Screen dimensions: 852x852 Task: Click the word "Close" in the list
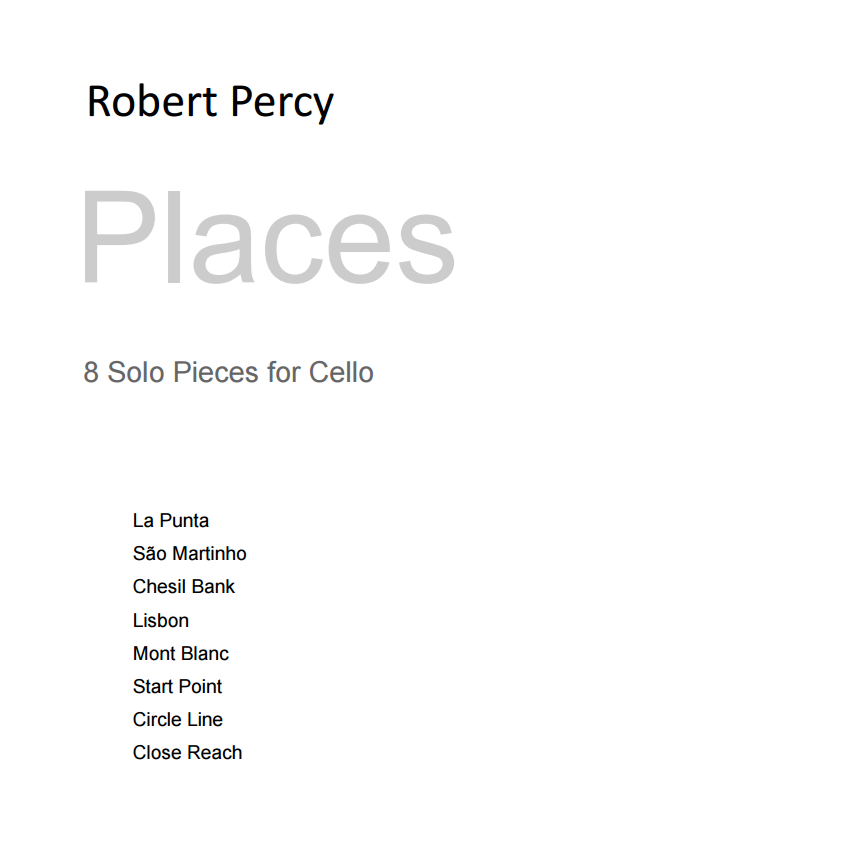(x=157, y=753)
